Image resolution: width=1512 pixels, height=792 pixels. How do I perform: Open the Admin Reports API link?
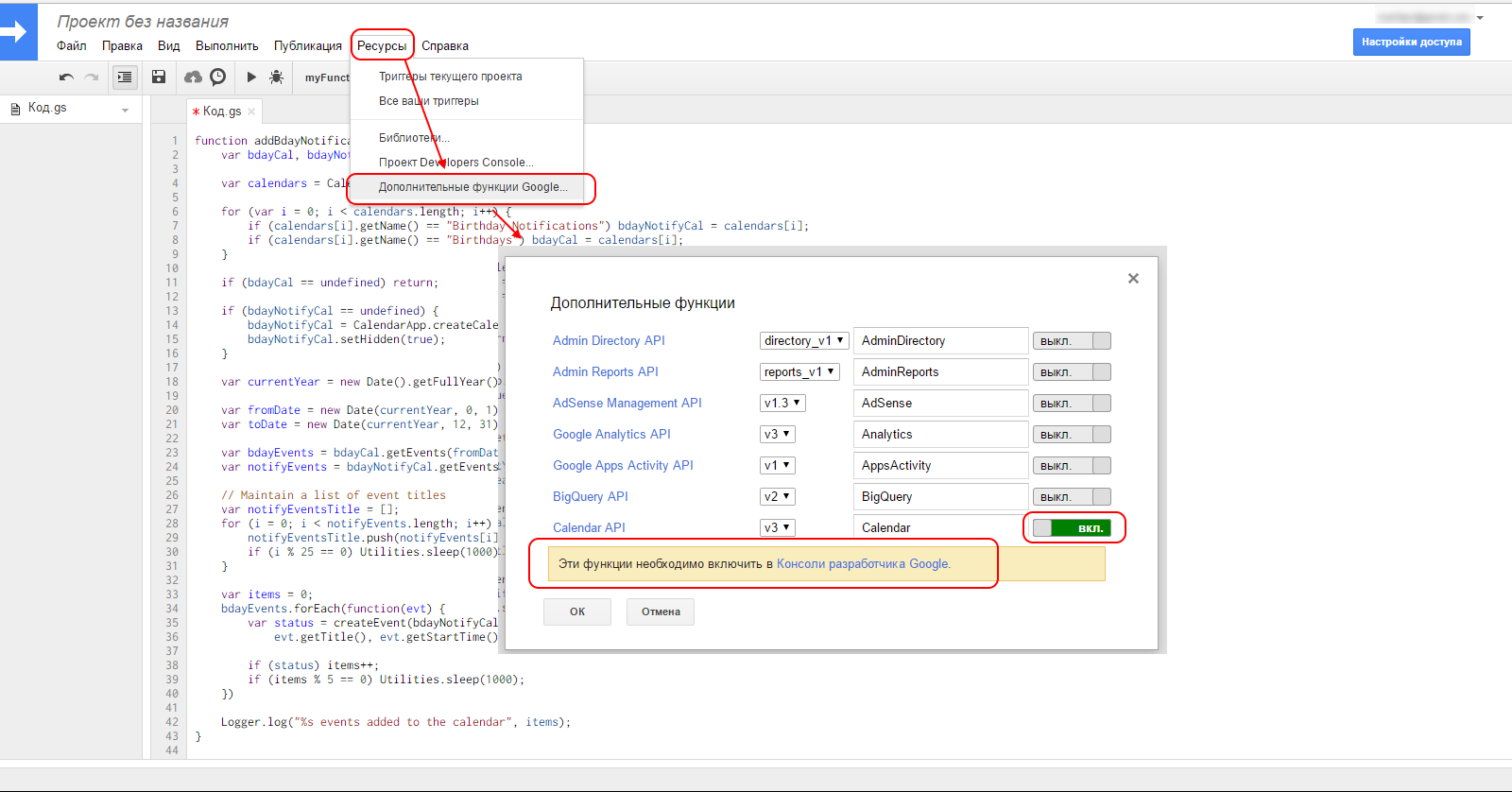(606, 371)
